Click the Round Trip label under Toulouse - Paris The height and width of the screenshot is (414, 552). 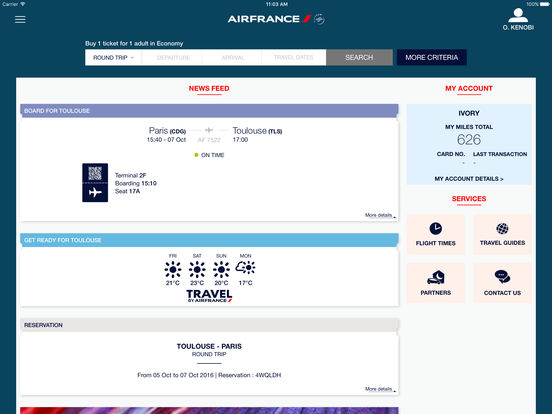click(x=209, y=355)
